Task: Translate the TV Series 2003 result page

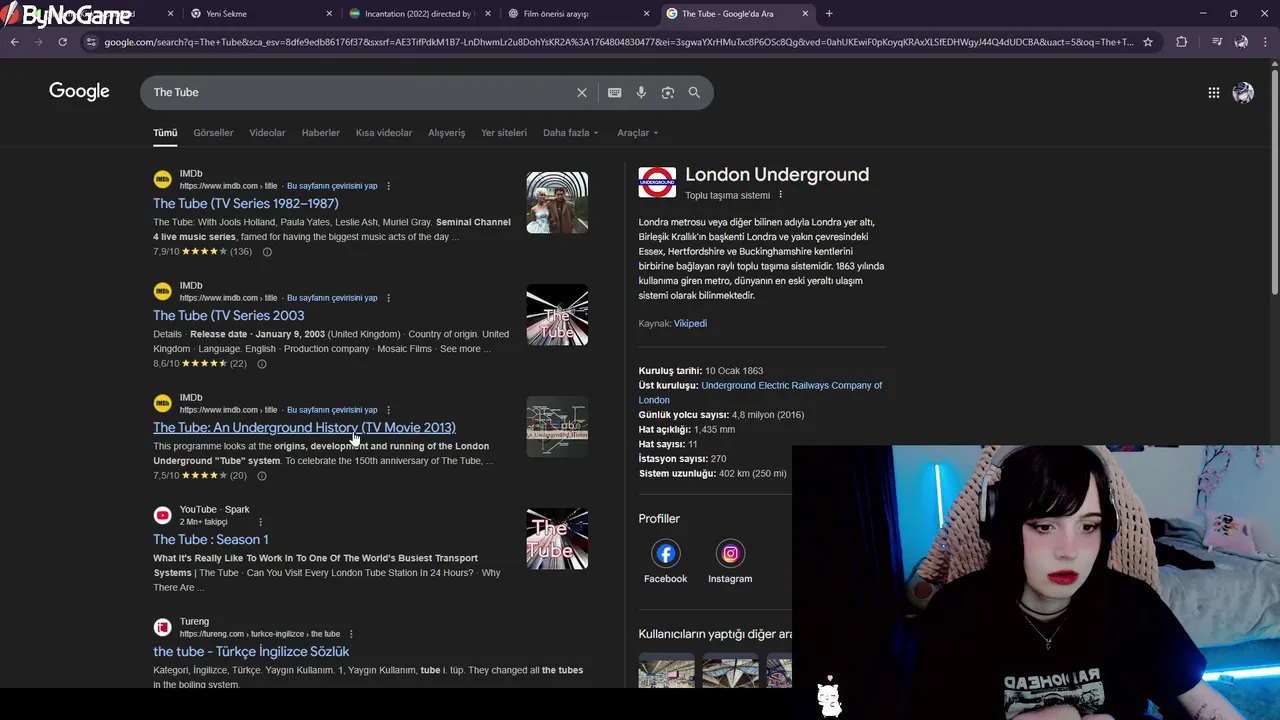Action: [332, 298]
